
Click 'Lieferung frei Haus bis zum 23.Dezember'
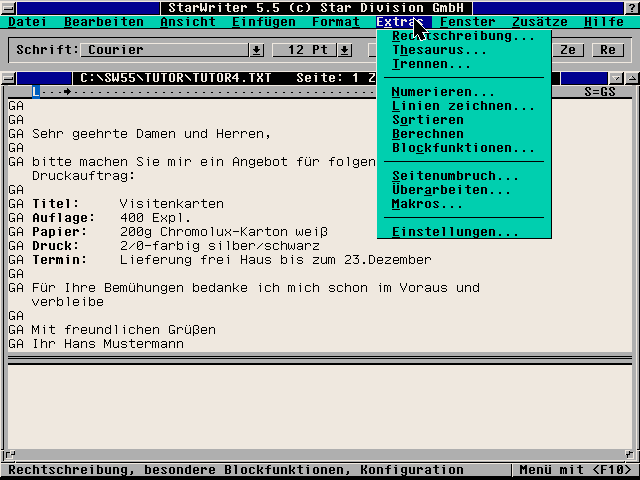click(x=276, y=260)
